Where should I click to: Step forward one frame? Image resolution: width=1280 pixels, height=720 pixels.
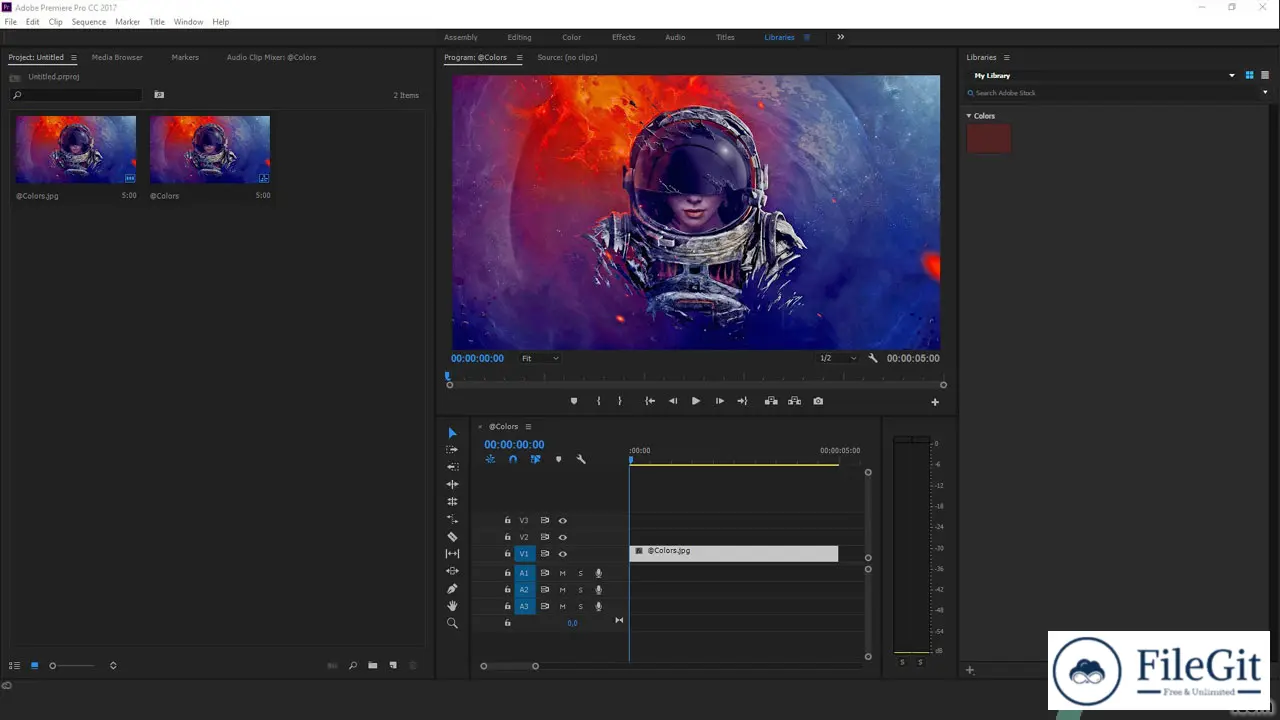click(719, 401)
